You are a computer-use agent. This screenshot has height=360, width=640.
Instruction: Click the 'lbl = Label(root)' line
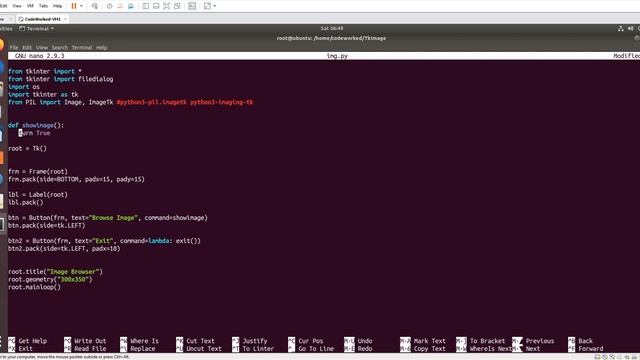pyautogui.click(x=38, y=195)
